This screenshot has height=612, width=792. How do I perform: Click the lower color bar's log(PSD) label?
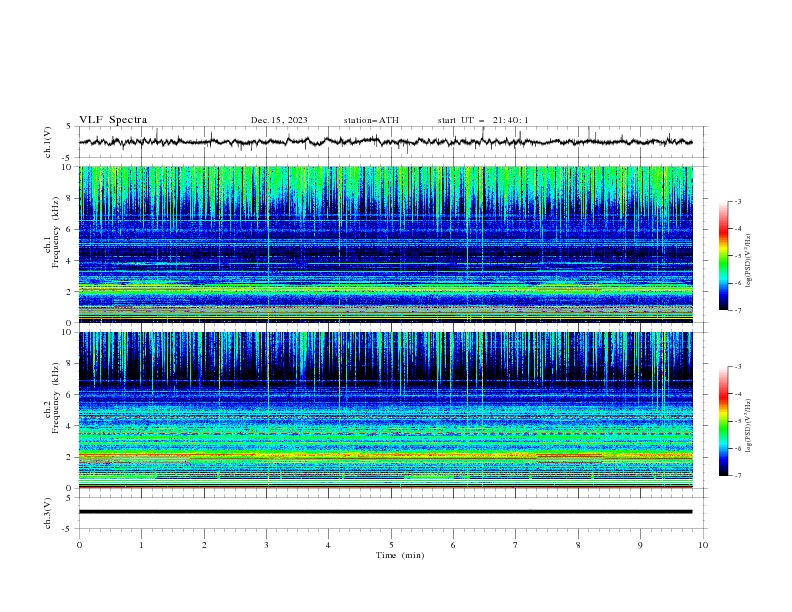click(749, 426)
